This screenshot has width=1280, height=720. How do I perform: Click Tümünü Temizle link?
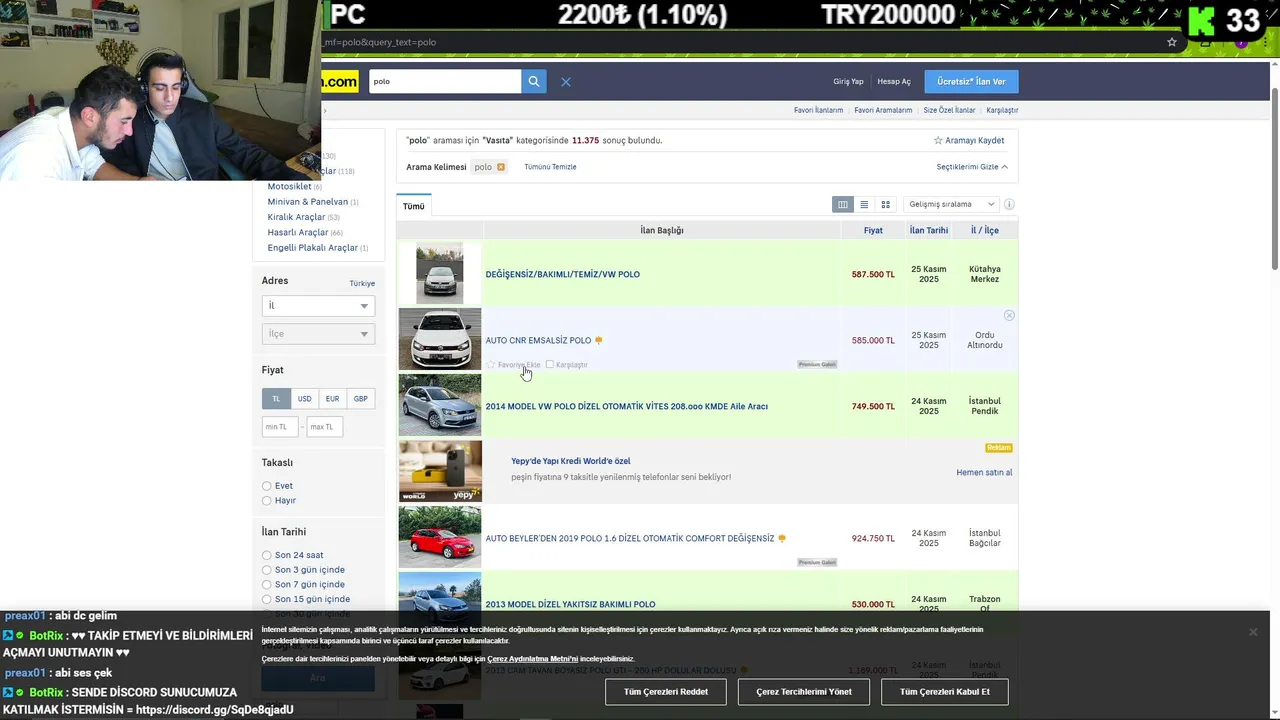coord(550,167)
